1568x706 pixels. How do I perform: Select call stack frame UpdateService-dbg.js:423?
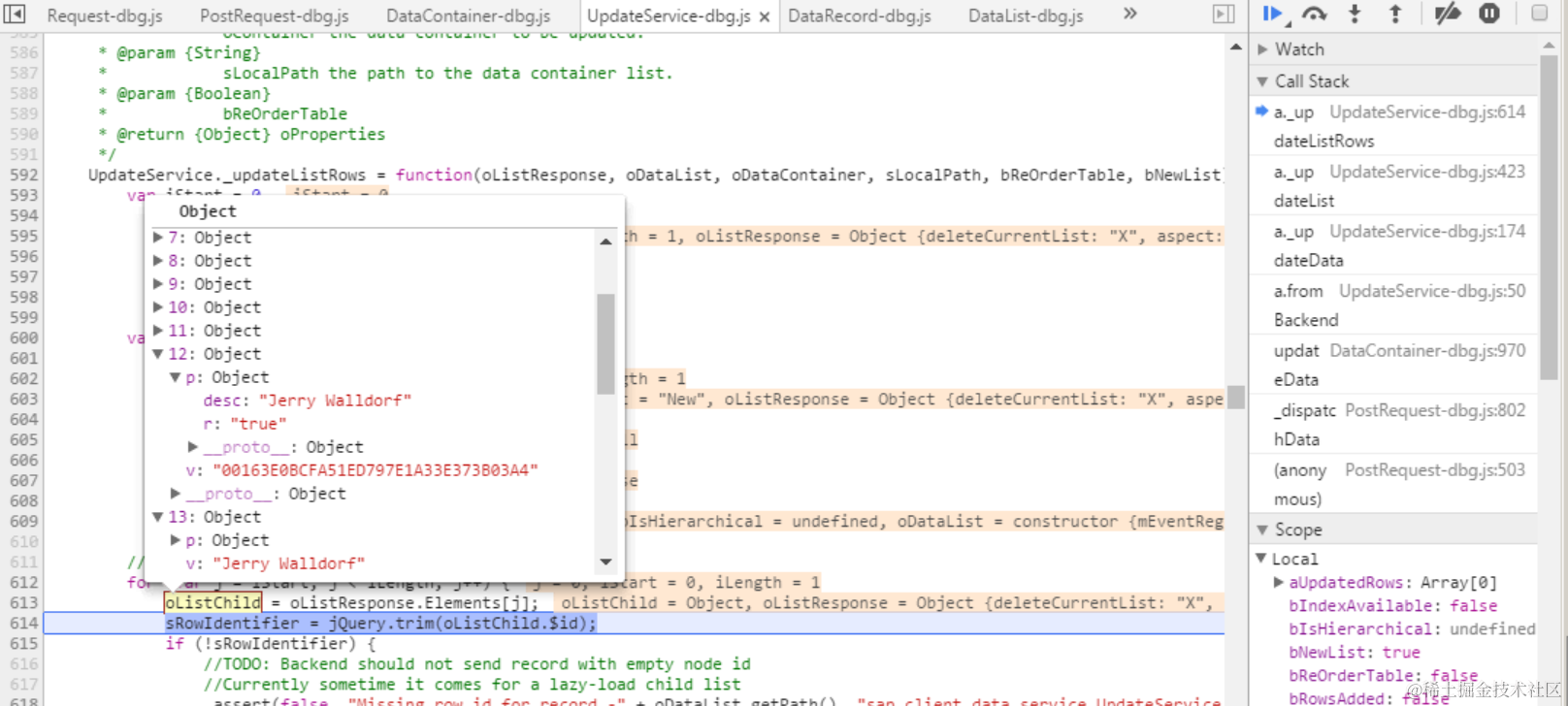(x=1395, y=186)
